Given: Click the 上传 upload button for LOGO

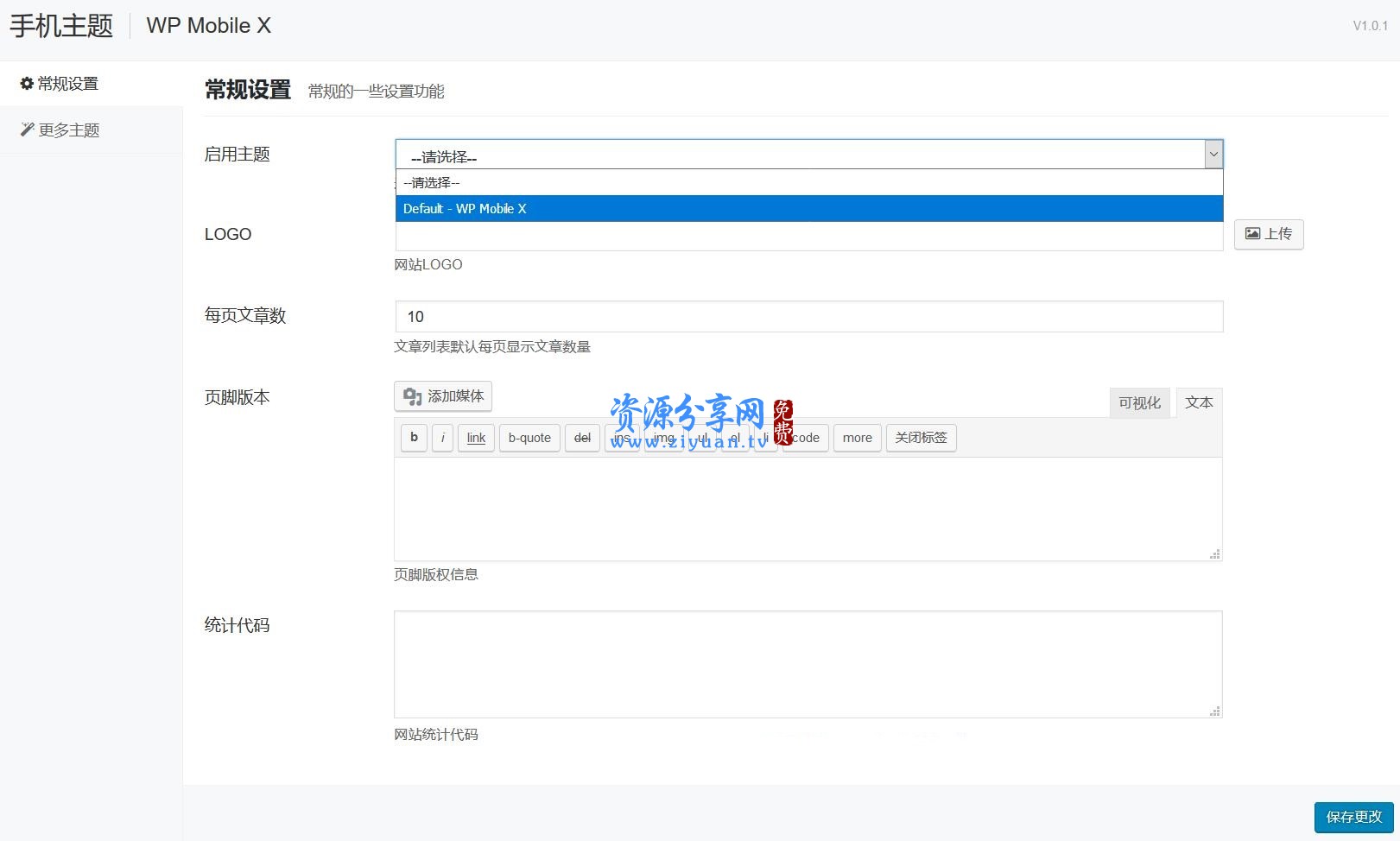Looking at the screenshot, I should tap(1269, 234).
